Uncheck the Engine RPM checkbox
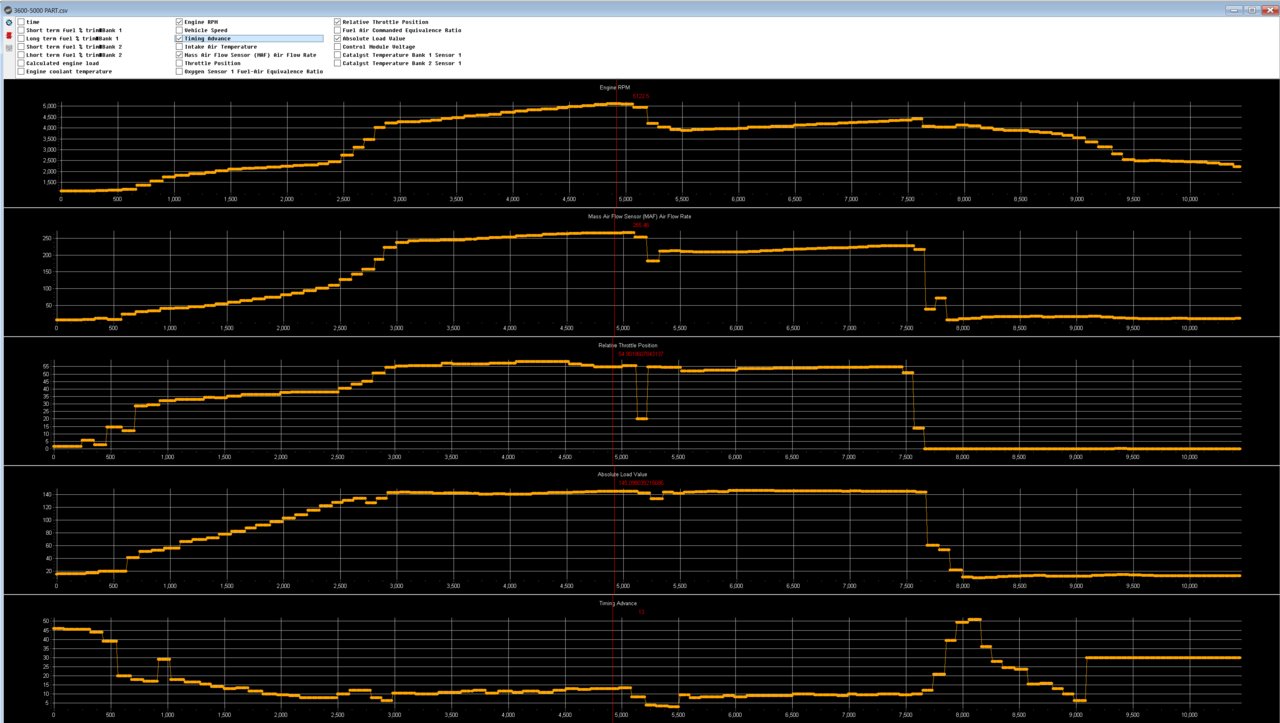 tap(179, 21)
